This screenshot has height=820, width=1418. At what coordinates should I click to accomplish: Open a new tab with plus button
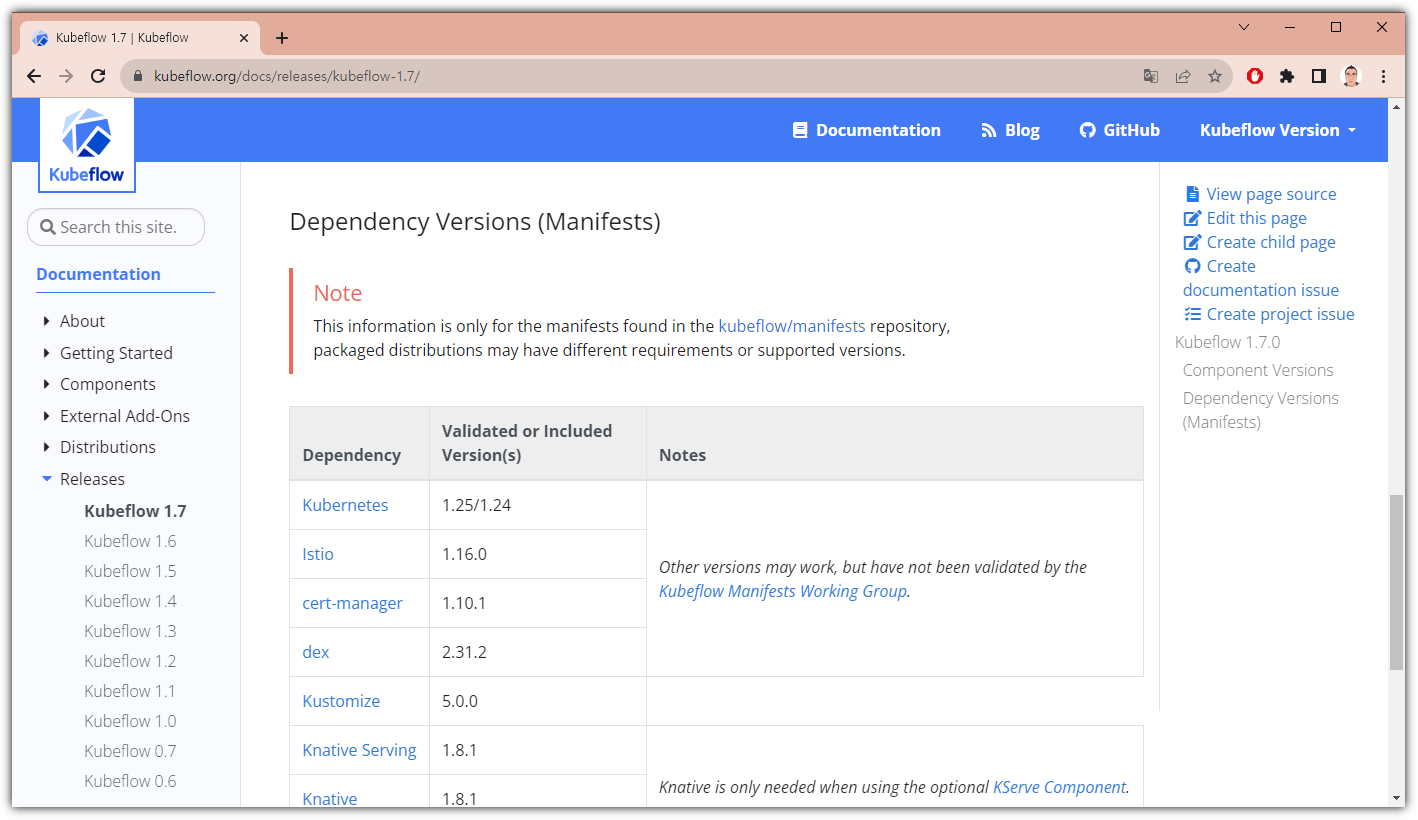pyautogui.click(x=282, y=38)
